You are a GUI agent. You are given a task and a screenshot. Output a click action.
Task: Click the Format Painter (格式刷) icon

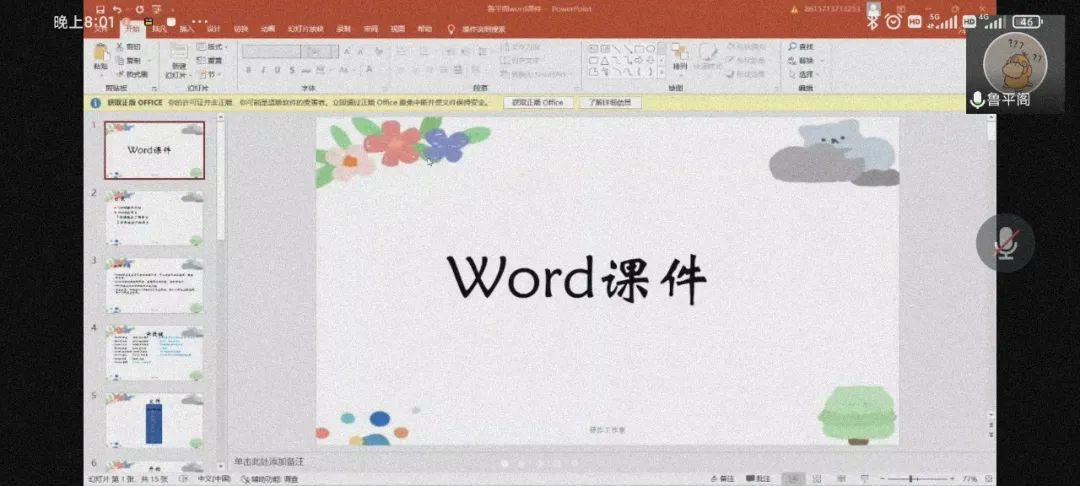tap(121, 73)
